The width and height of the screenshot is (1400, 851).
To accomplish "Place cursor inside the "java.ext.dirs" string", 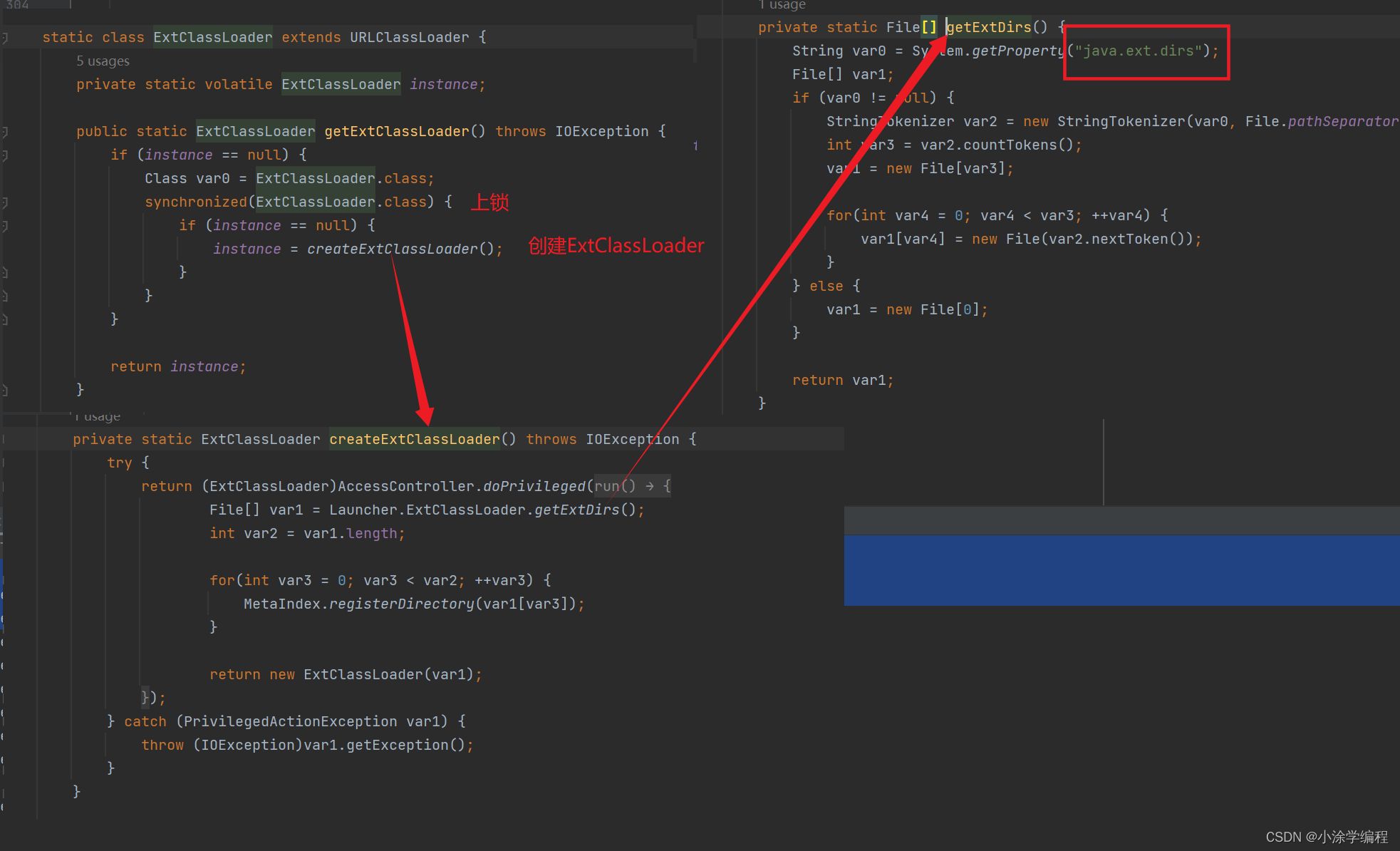I will [1135, 51].
